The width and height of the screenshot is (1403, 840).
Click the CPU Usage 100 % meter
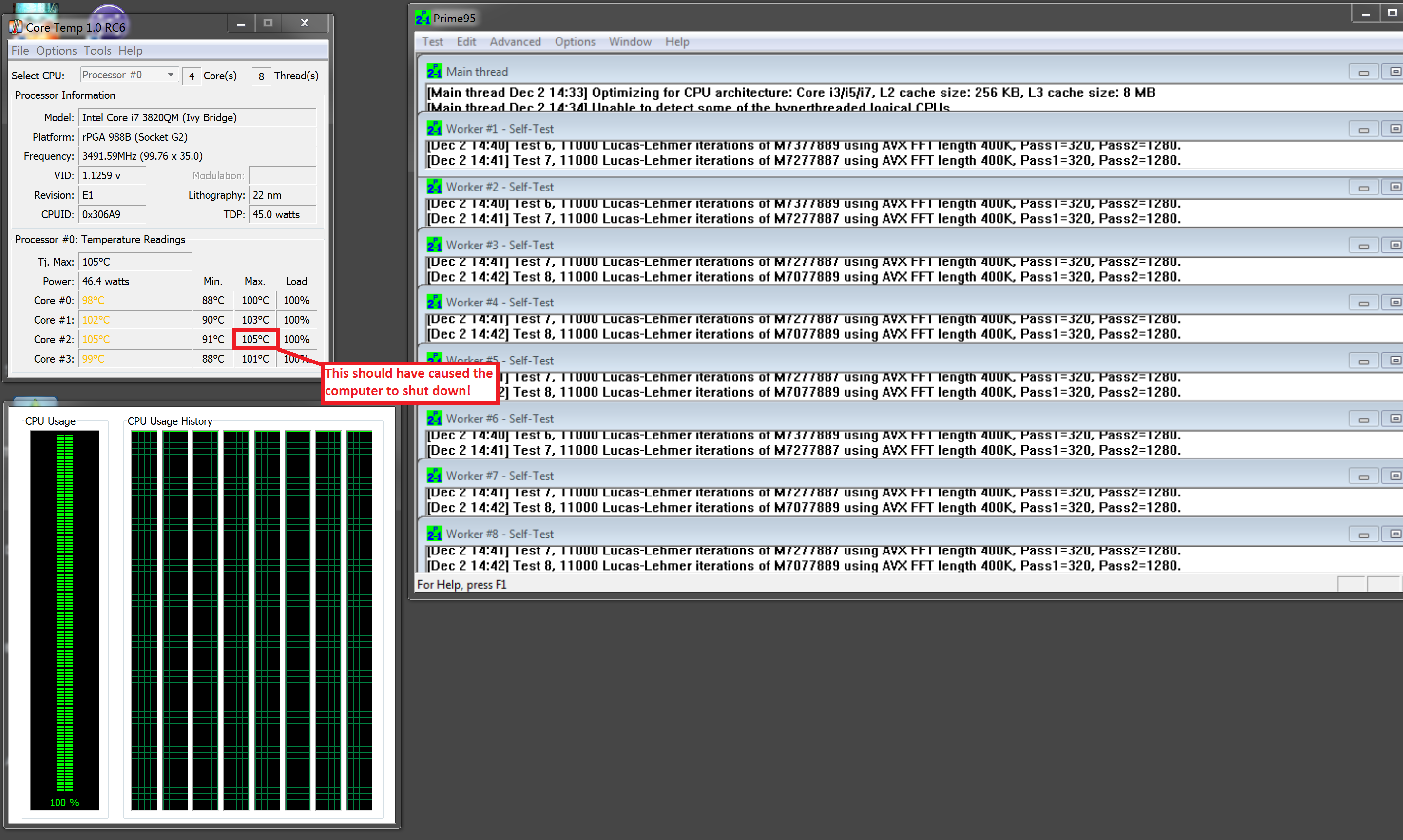[64, 620]
